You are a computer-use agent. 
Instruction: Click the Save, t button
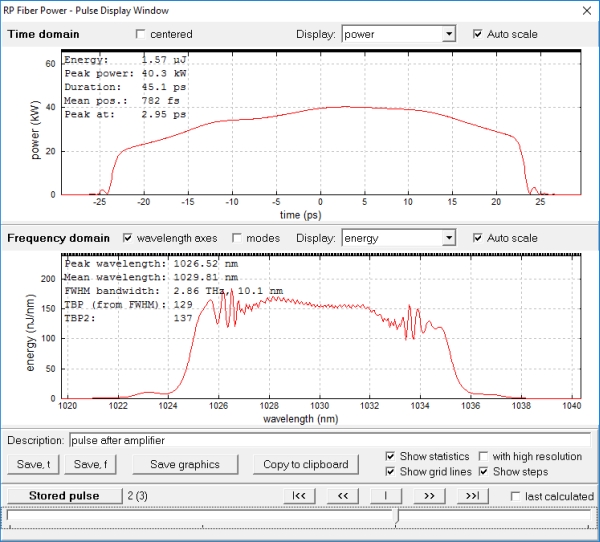click(34, 464)
